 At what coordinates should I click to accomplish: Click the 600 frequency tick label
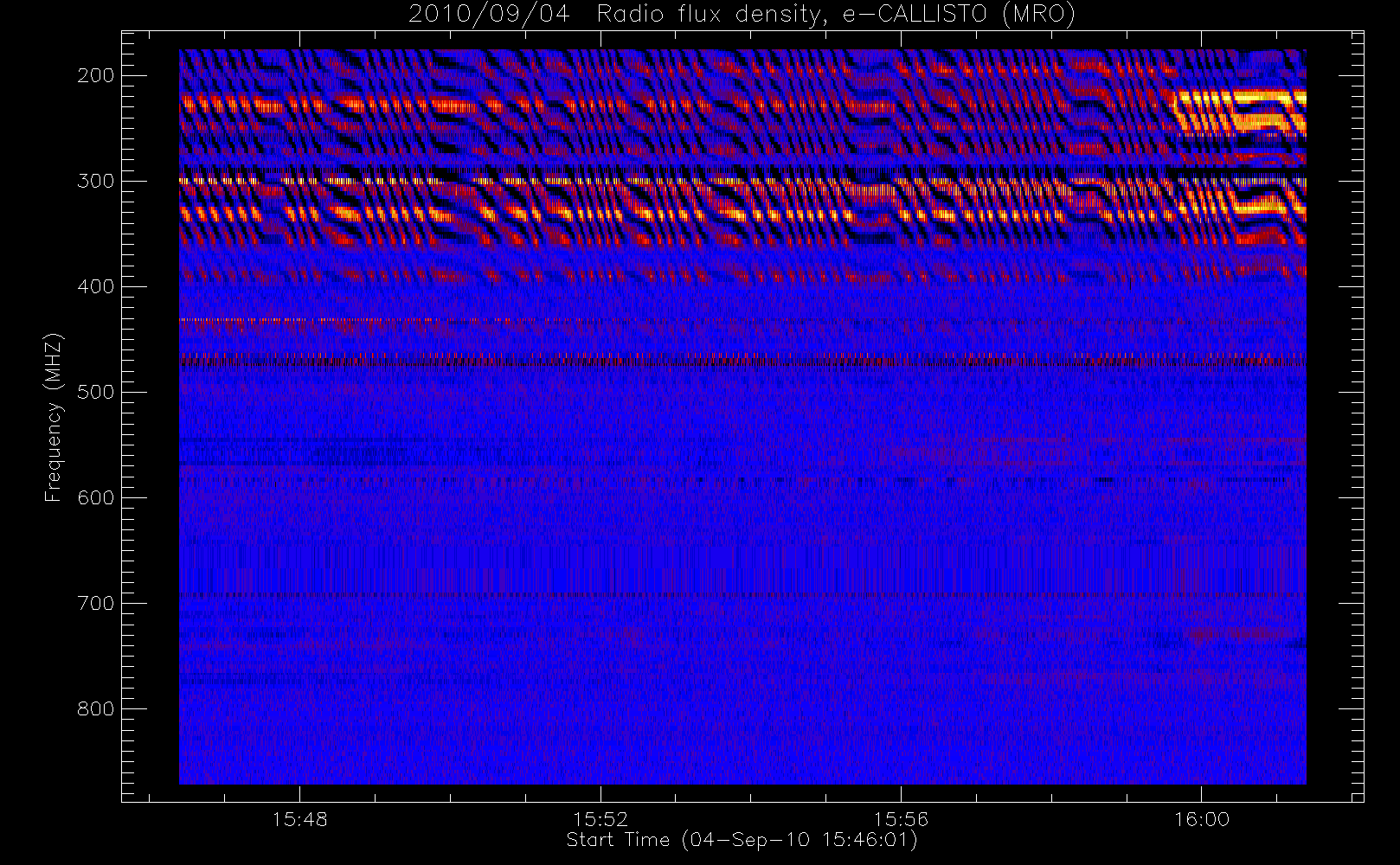click(x=96, y=497)
